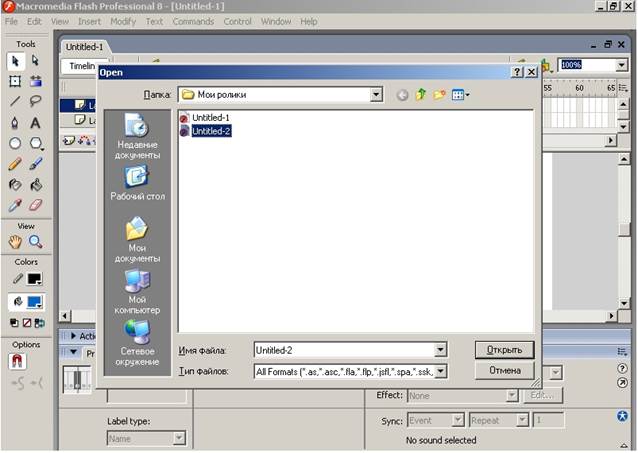Go back to the previous folder

pyautogui.click(x=402, y=95)
